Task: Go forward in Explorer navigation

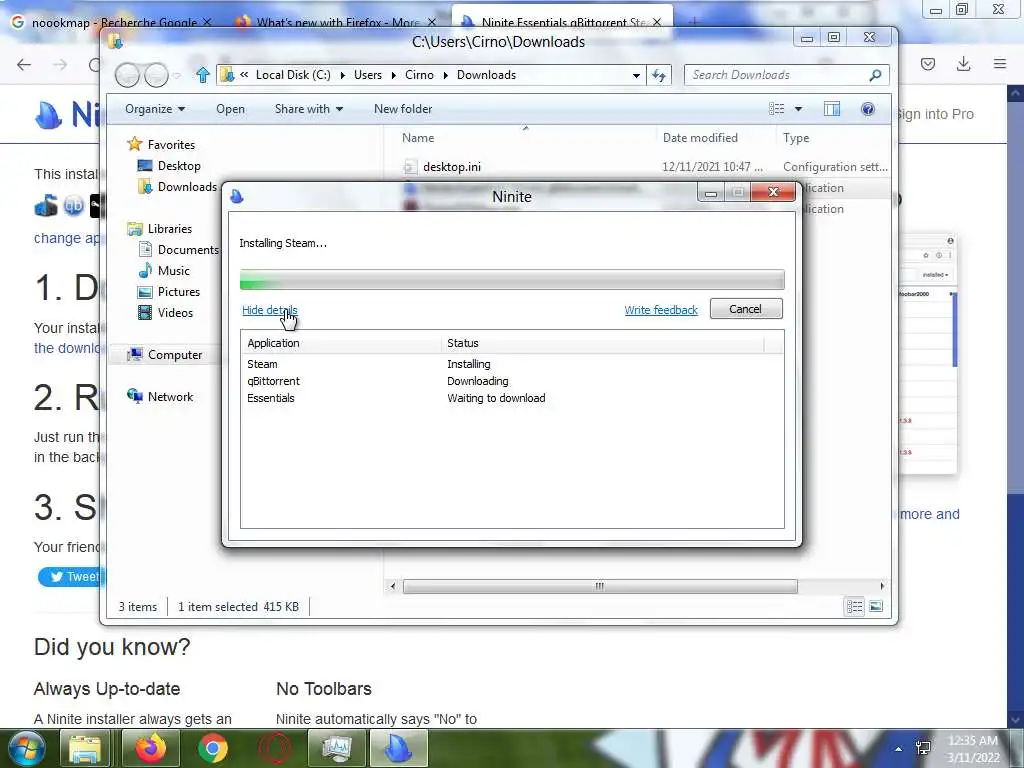Action: tap(155, 75)
